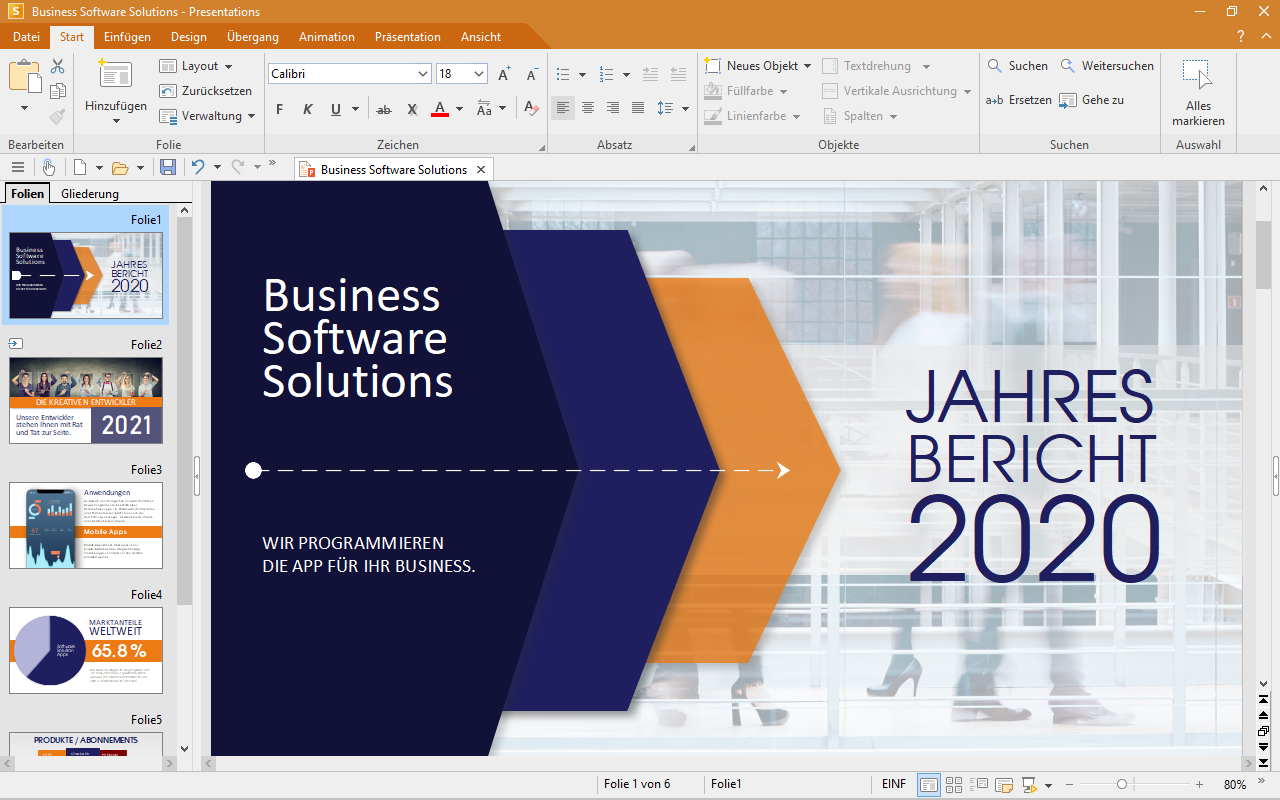Toggle underline formatting
Image resolution: width=1280 pixels, height=800 pixels.
click(335, 109)
